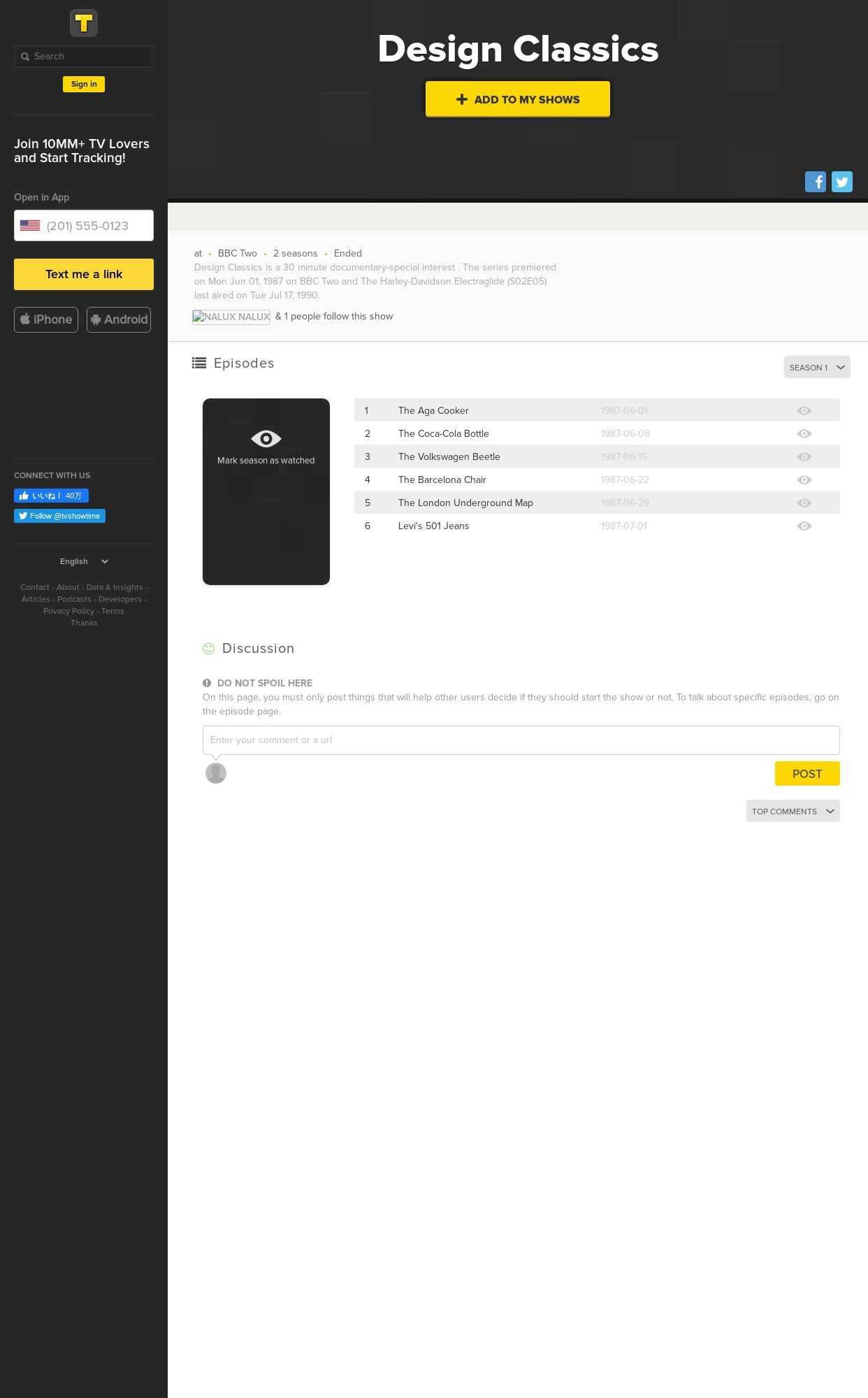Share show on Twitter icon

pos(842,182)
